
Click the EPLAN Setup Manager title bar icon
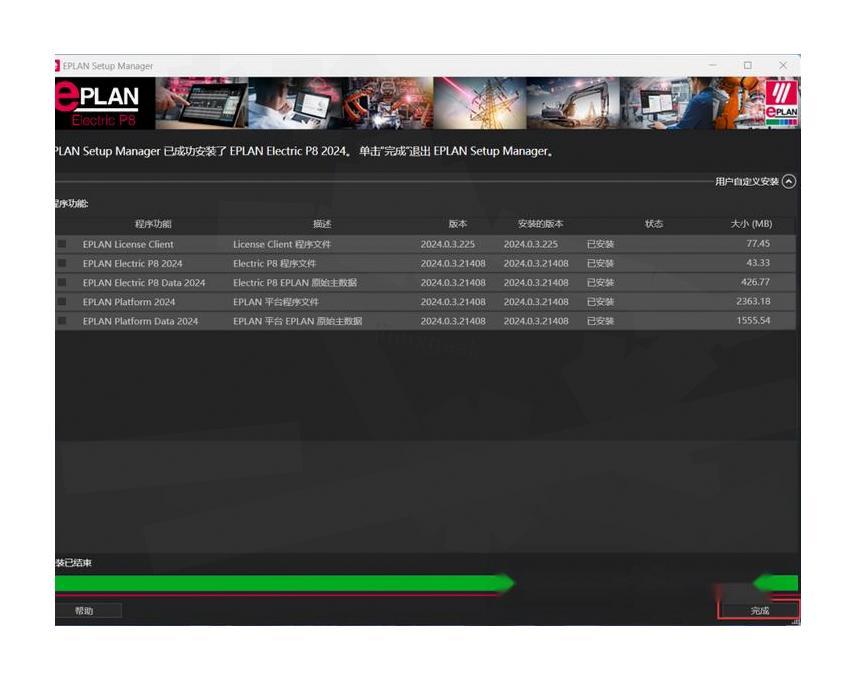click(57, 66)
